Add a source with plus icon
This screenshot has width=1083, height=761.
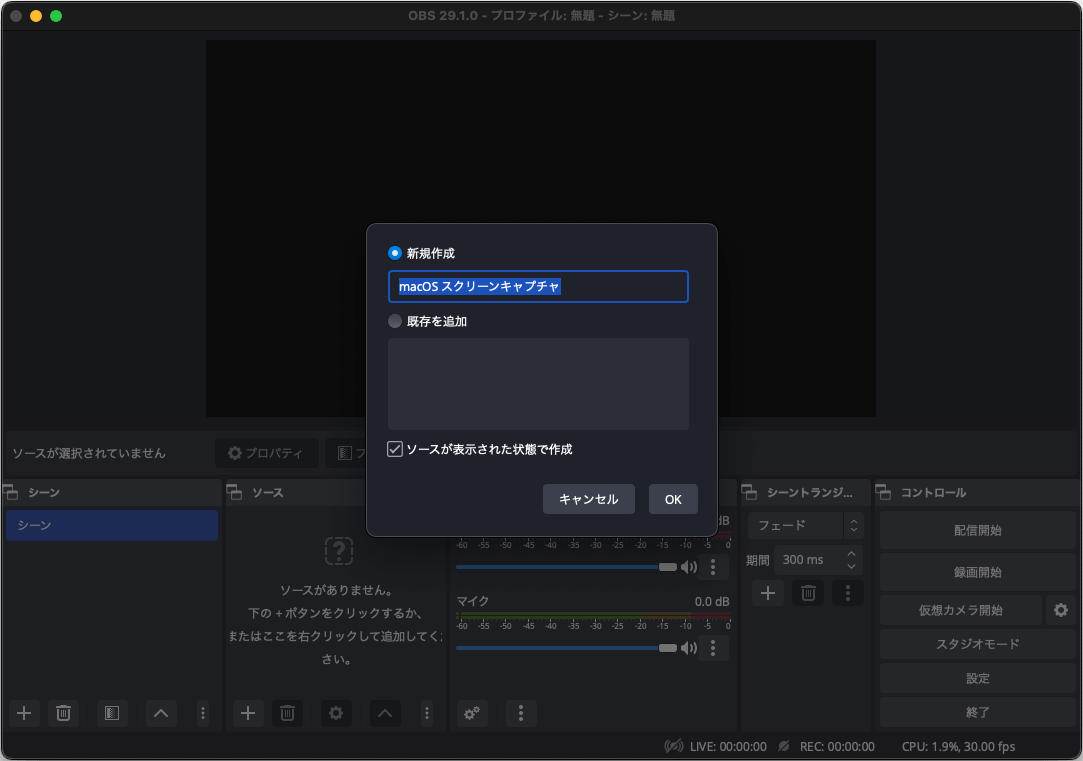point(248,713)
